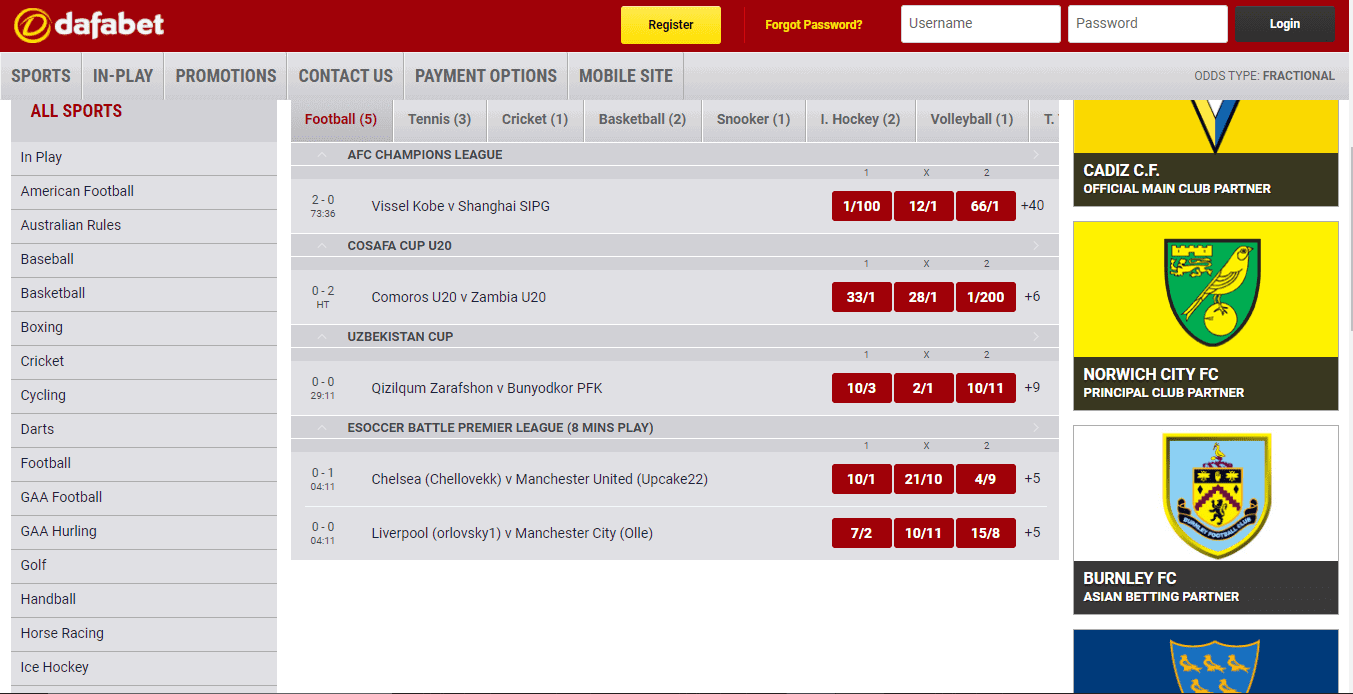Open Horse Racing in sidebar
The width and height of the screenshot is (1353, 694).
click(144, 633)
